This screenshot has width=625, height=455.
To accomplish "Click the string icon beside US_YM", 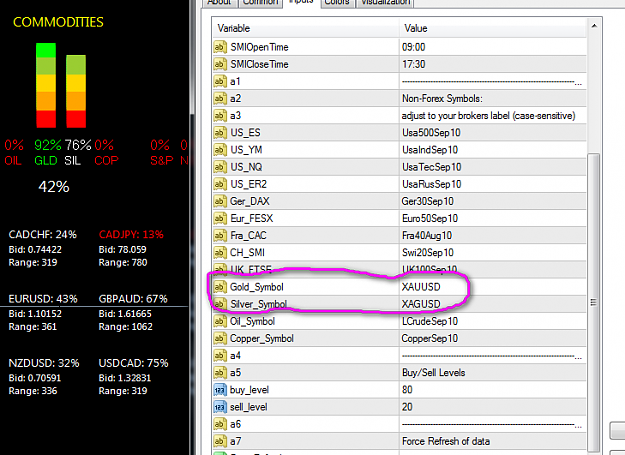I will click(x=220, y=150).
